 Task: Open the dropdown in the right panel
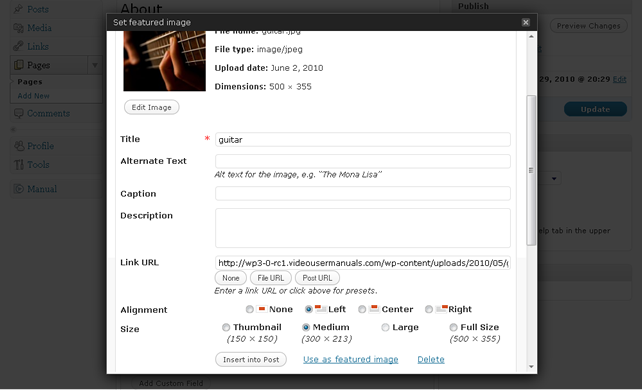[x=554, y=178]
